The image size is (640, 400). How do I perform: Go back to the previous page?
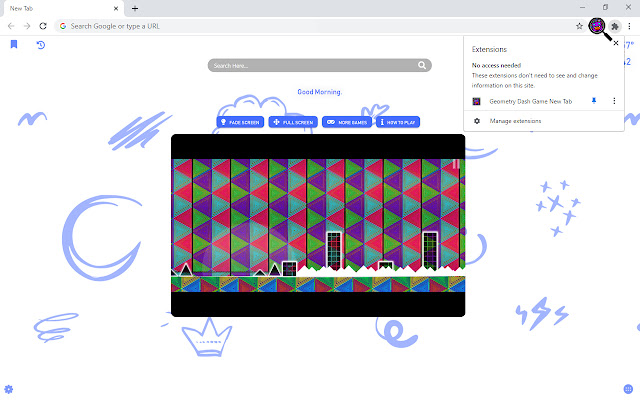point(11,26)
